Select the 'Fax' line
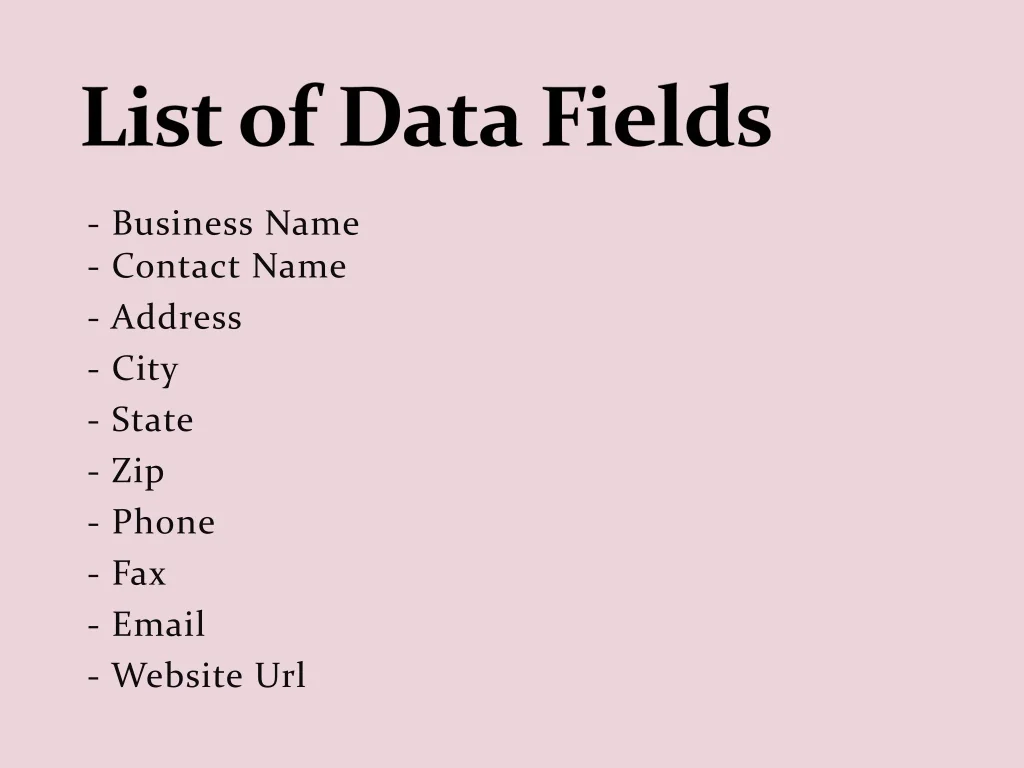1024x768 pixels. [139, 573]
